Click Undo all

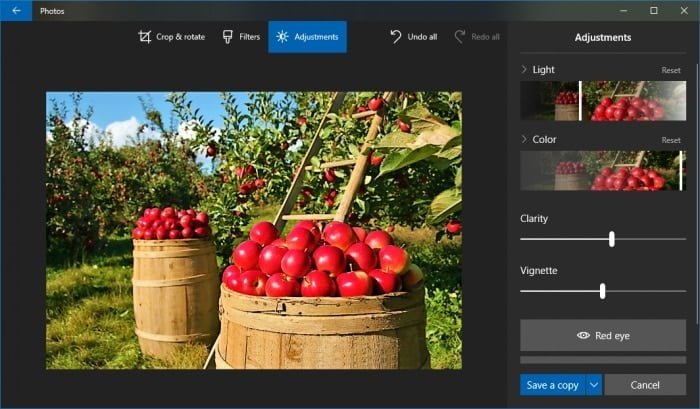click(x=413, y=37)
